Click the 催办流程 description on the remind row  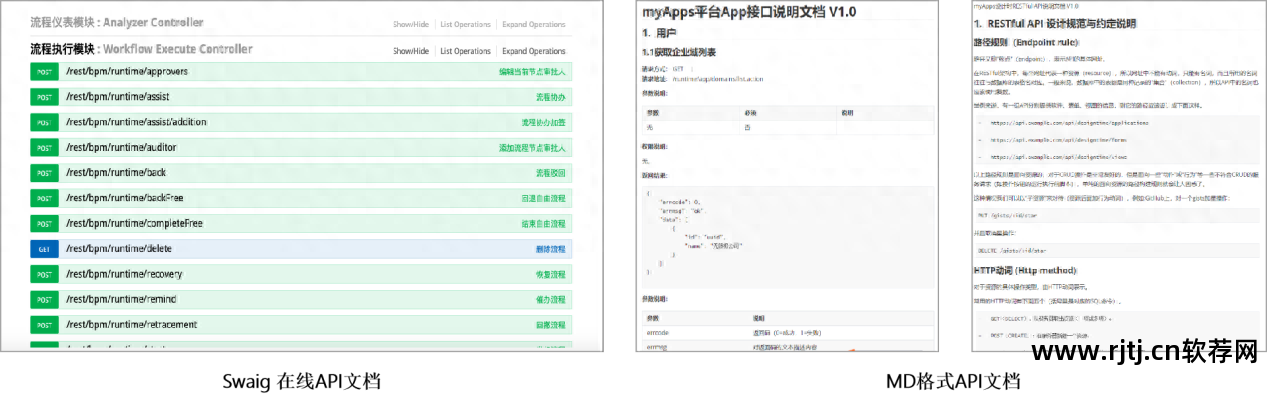pos(550,299)
